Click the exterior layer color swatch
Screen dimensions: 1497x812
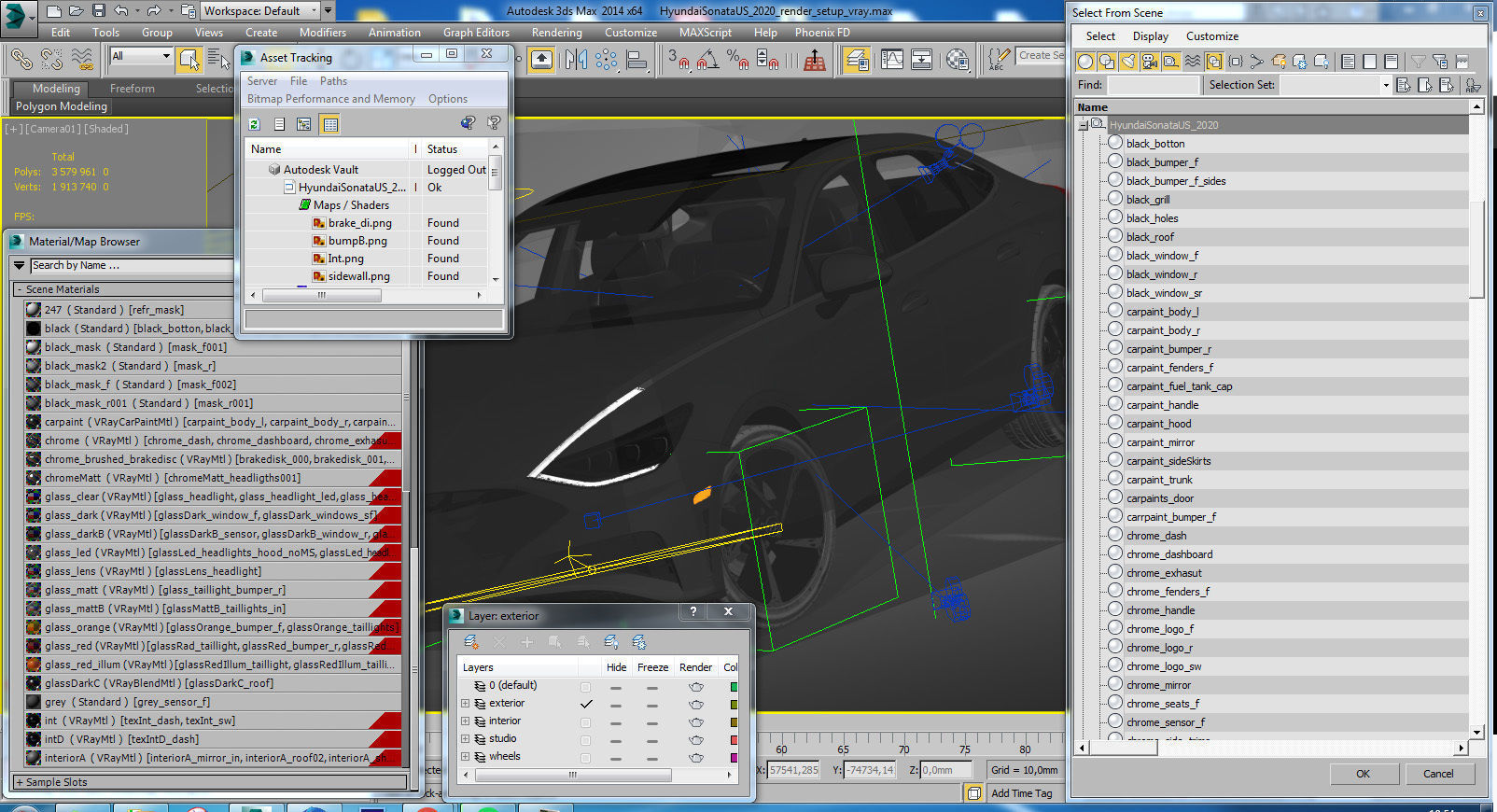tap(734, 704)
